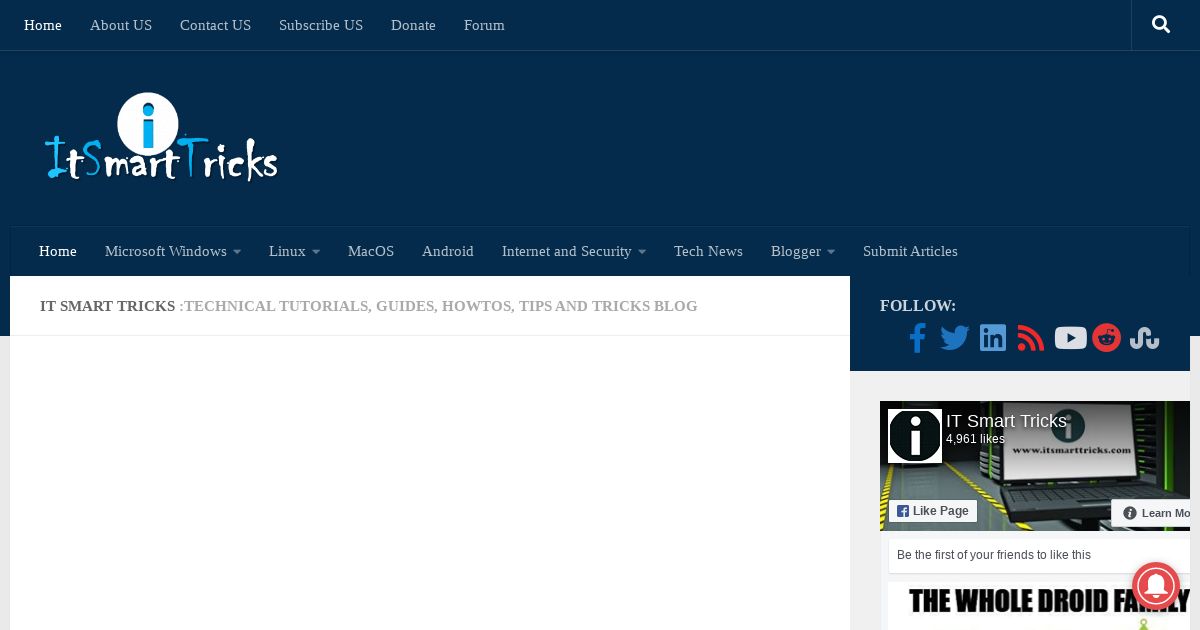Screen dimensions: 1200x630
Task: Click the ItSmartTricks site logo
Action: pos(161,138)
